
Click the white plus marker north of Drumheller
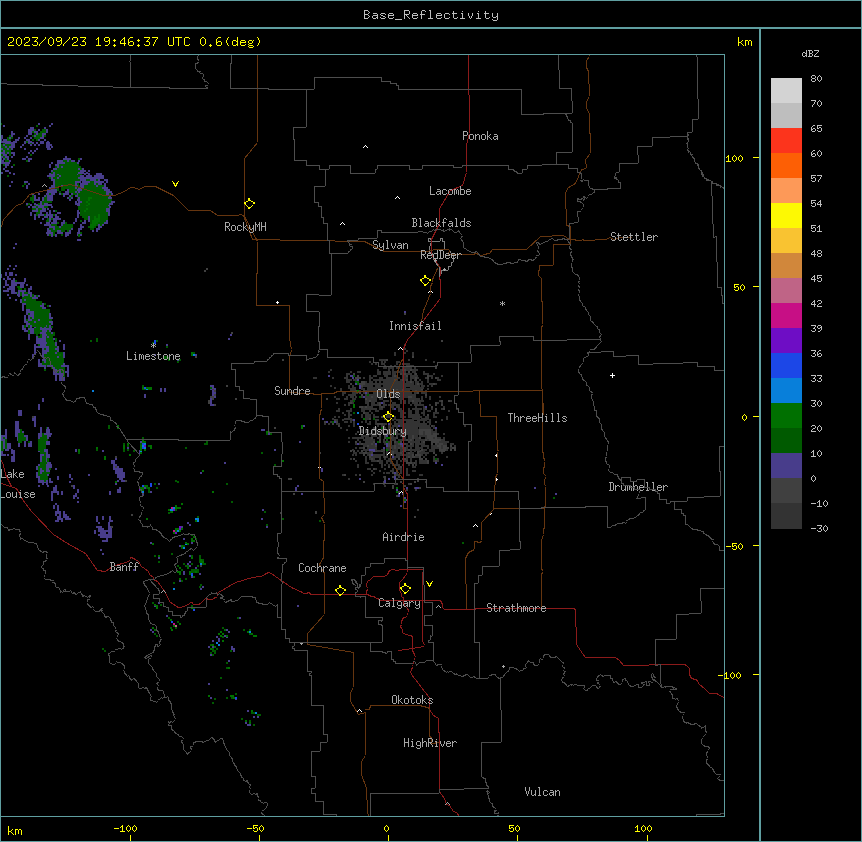[612, 375]
